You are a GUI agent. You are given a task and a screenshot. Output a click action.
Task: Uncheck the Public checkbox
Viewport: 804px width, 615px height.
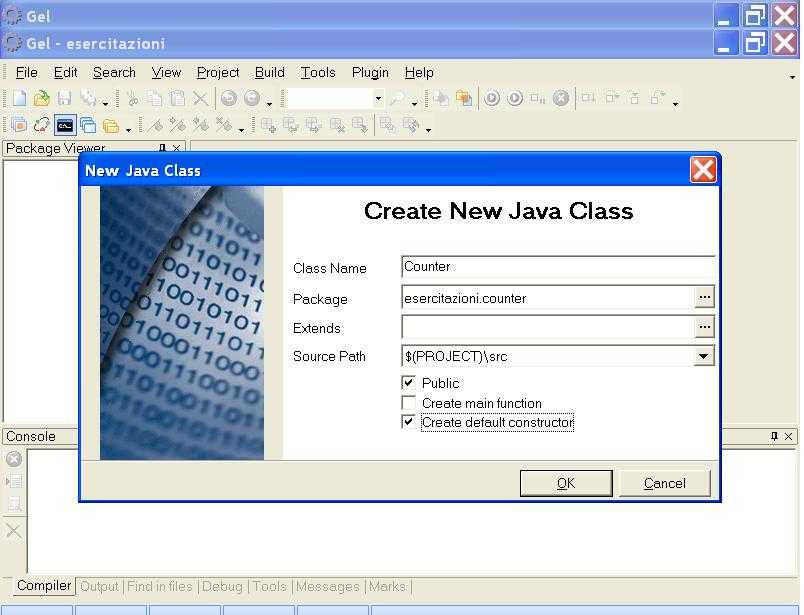tap(408, 383)
